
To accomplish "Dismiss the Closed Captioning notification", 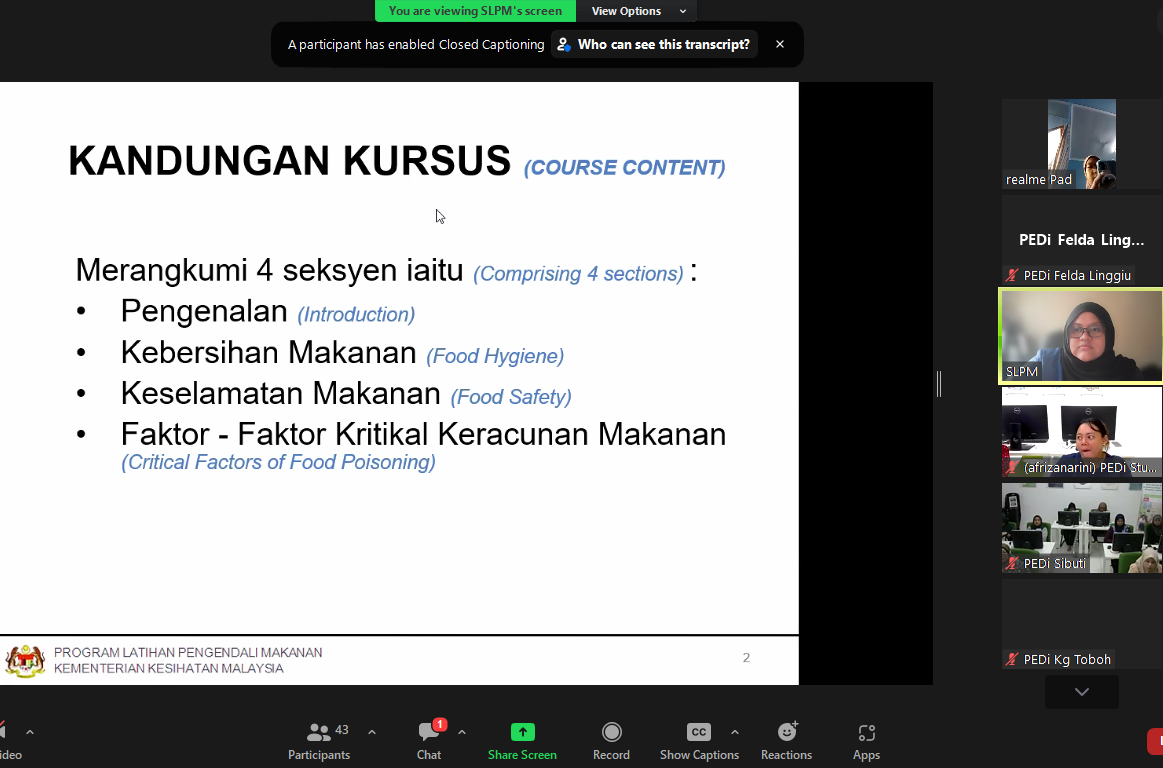I will click(780, 44).
